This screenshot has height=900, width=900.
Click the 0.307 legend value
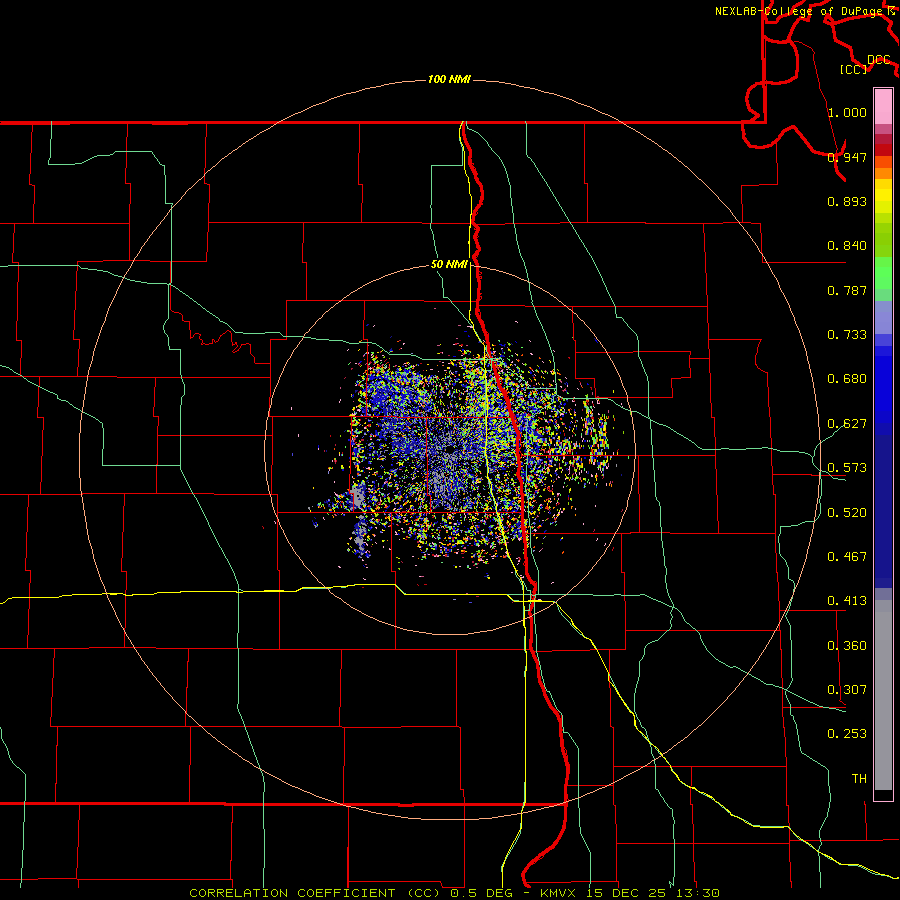click(x=847, y=690)
